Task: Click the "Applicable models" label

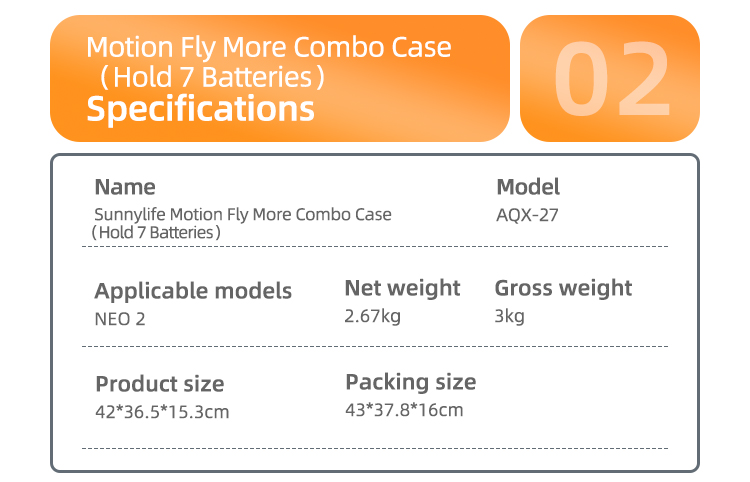Action: 193,291
